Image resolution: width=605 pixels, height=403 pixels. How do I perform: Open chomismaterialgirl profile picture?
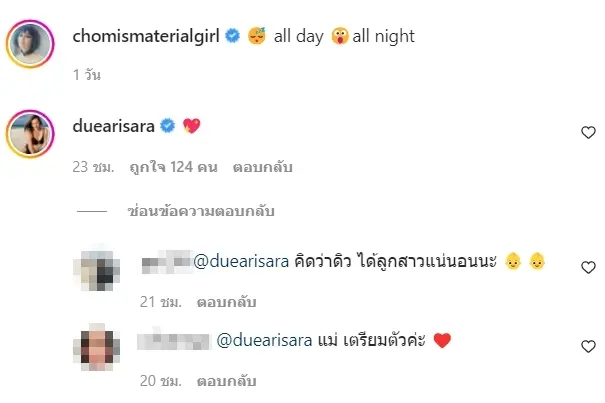tap(30, 44)
